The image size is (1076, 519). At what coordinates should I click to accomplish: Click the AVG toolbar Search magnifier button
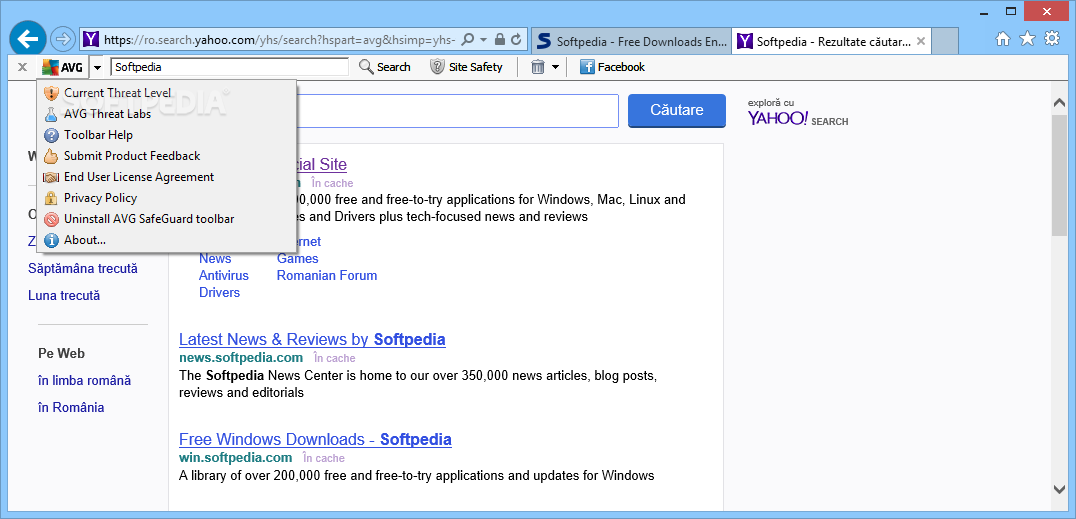[x=385, y=67]
